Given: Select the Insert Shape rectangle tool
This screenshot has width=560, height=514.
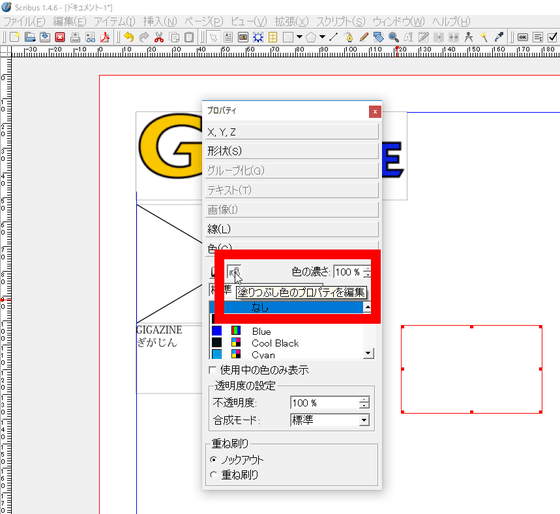Looking at the screenshot, I should [288, 37].
